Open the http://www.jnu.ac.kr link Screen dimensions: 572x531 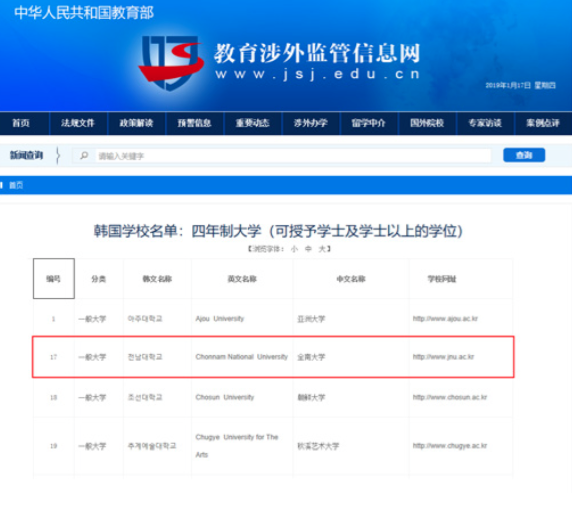pos(443,357)
